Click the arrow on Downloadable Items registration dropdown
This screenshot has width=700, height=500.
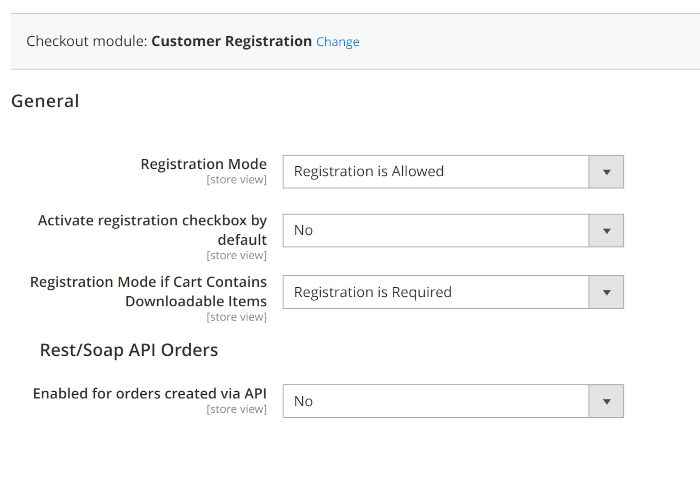point(606,292)
